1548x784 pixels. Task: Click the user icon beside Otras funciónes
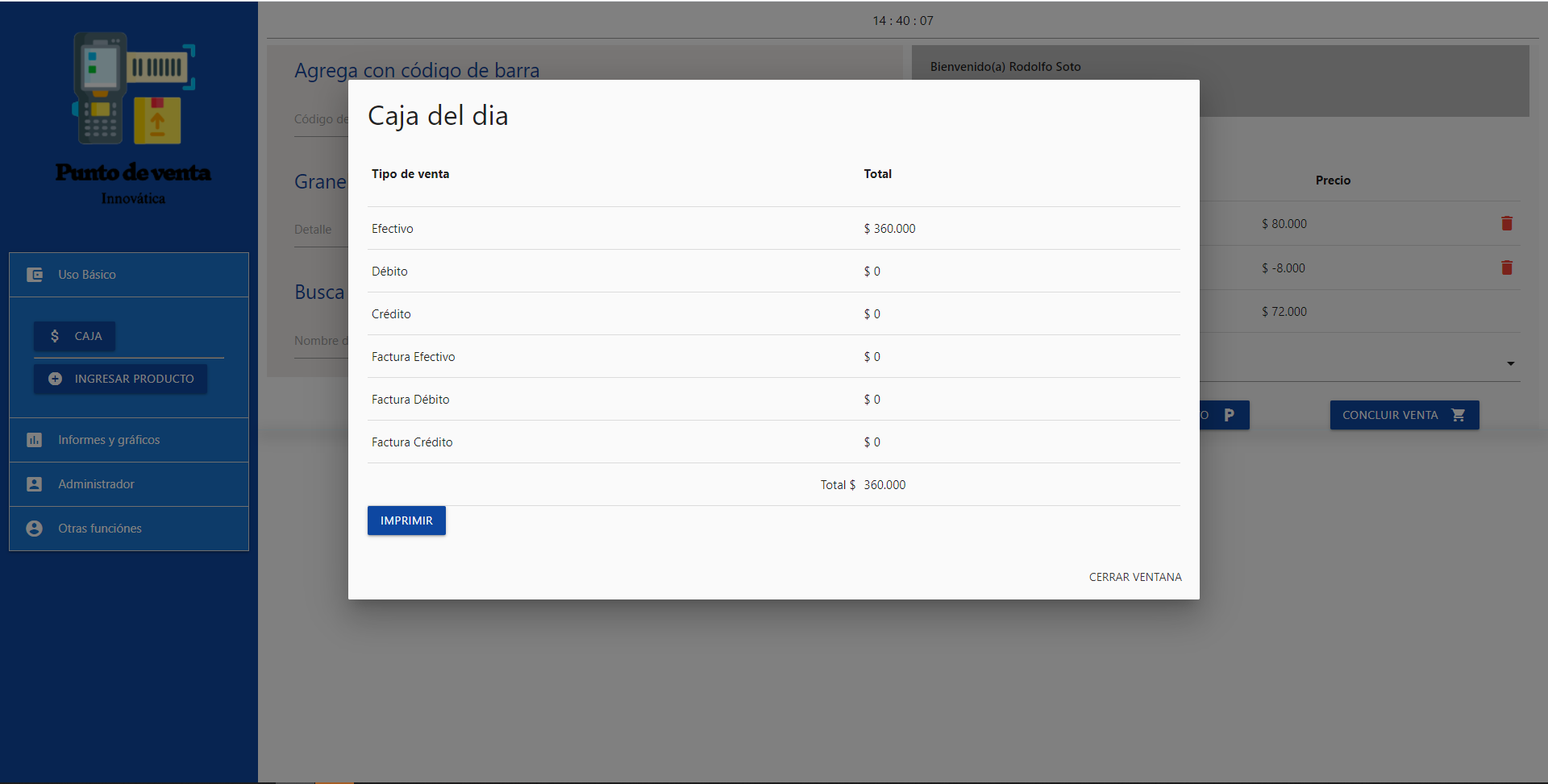[35, 529]
